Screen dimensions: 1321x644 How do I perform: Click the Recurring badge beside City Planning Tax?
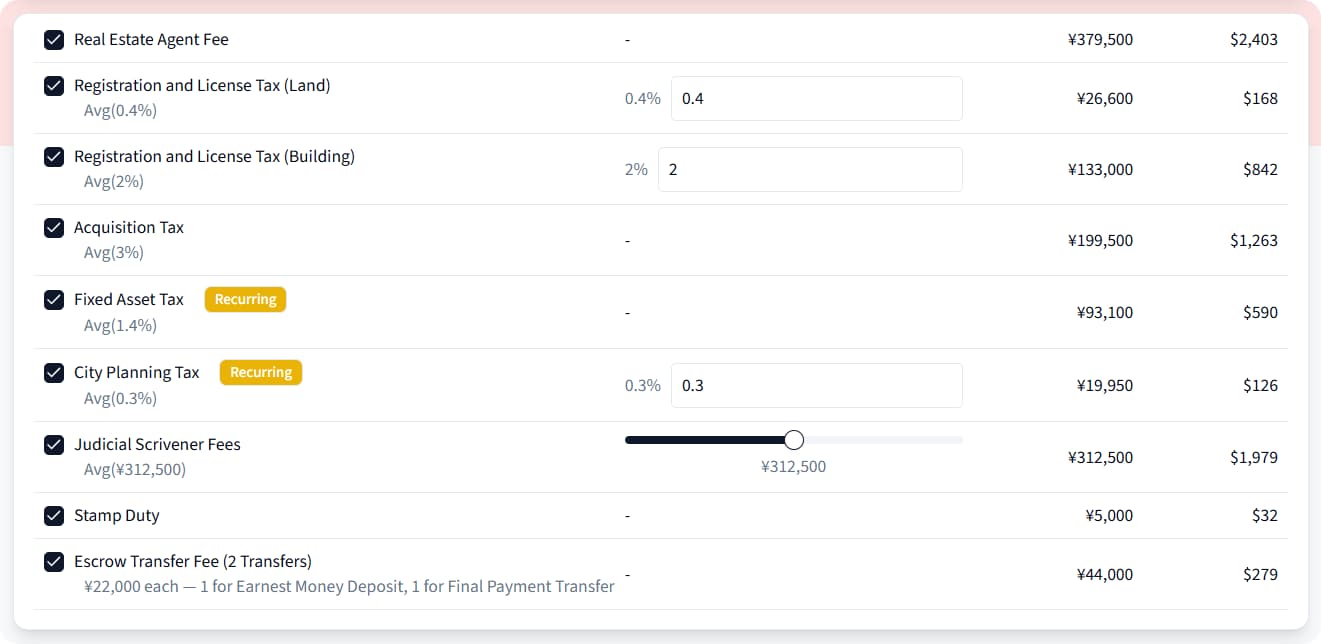(x=260, y=373)
